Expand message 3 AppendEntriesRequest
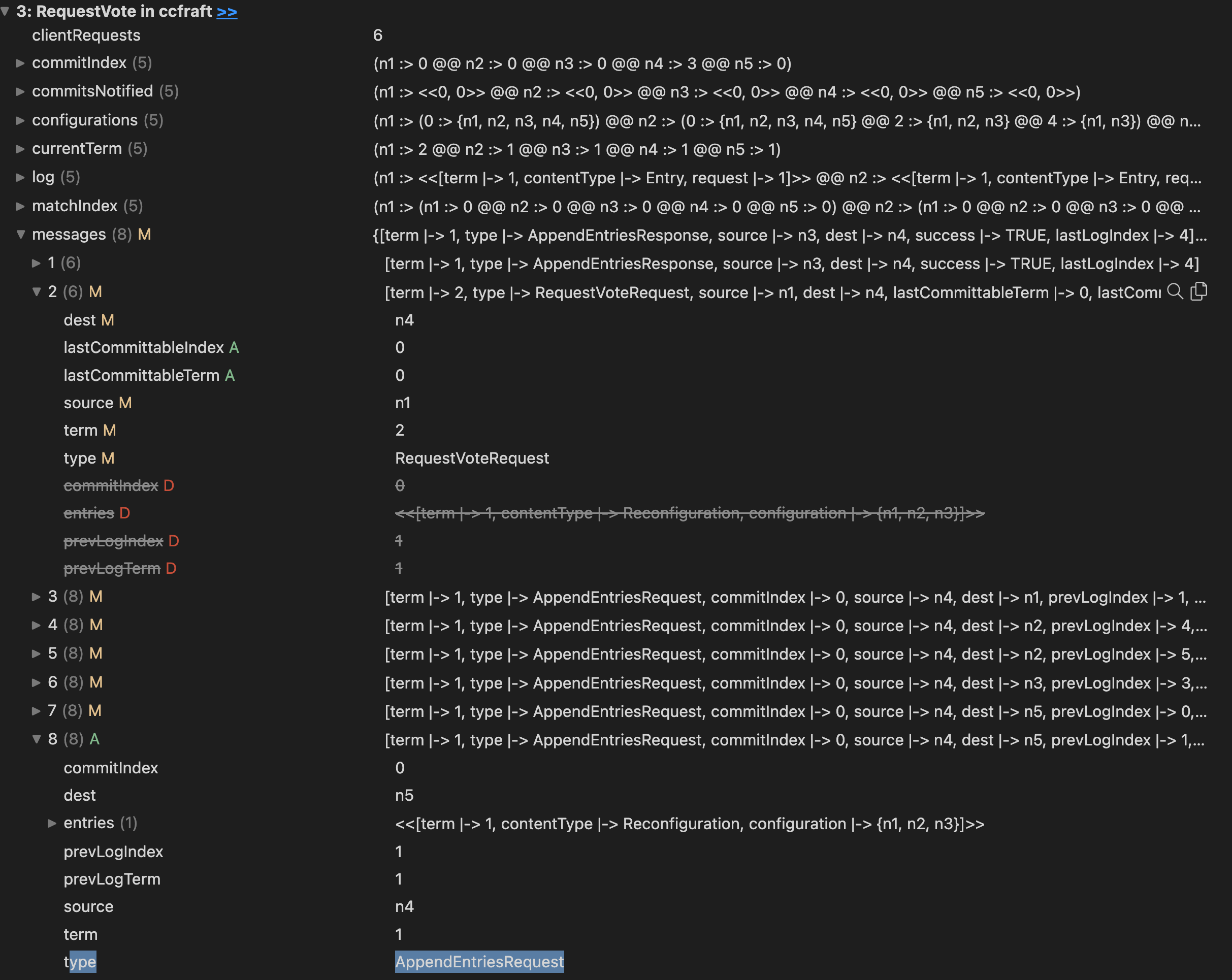 point(37,597)
